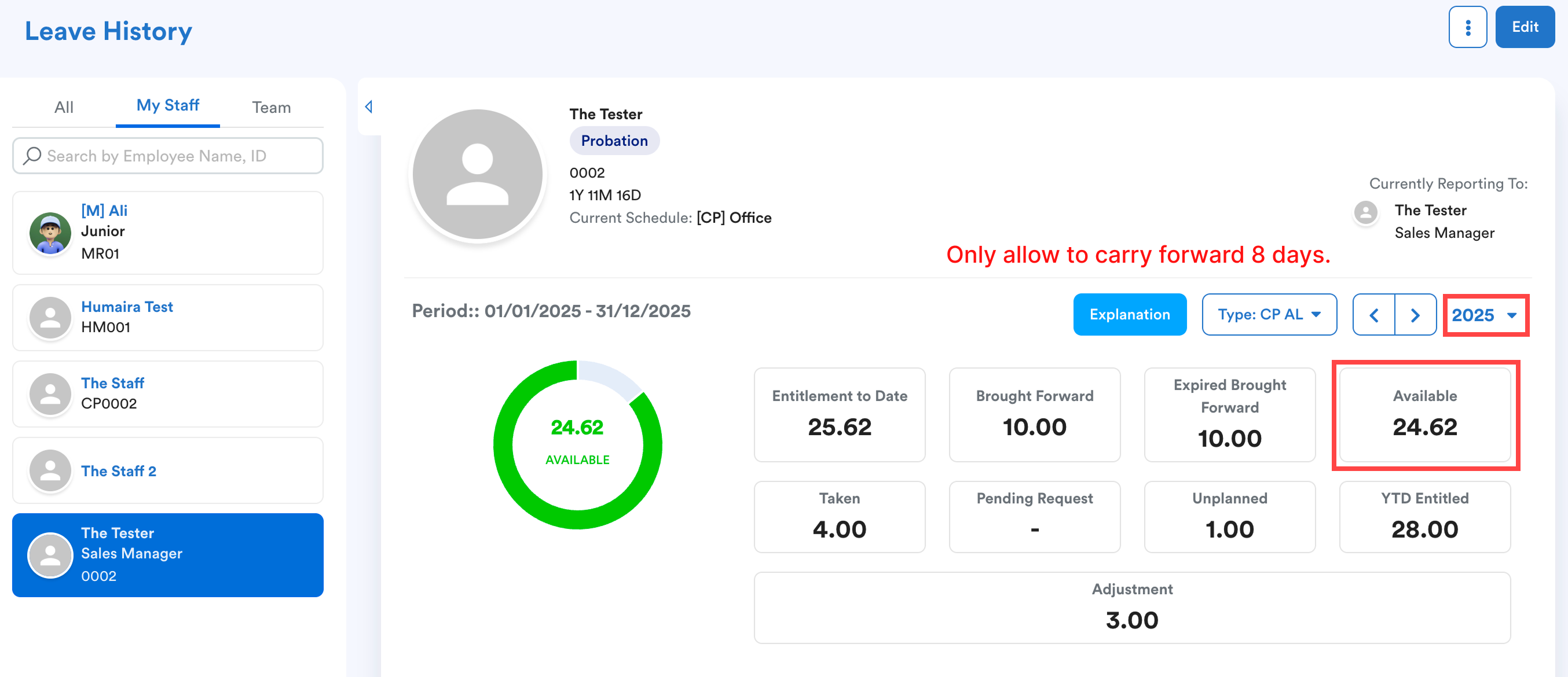The width and height of the screenshot is (1568, 677).
Task: Click [M] Ali's avatar picture
Action: click(x=50, y=233)
